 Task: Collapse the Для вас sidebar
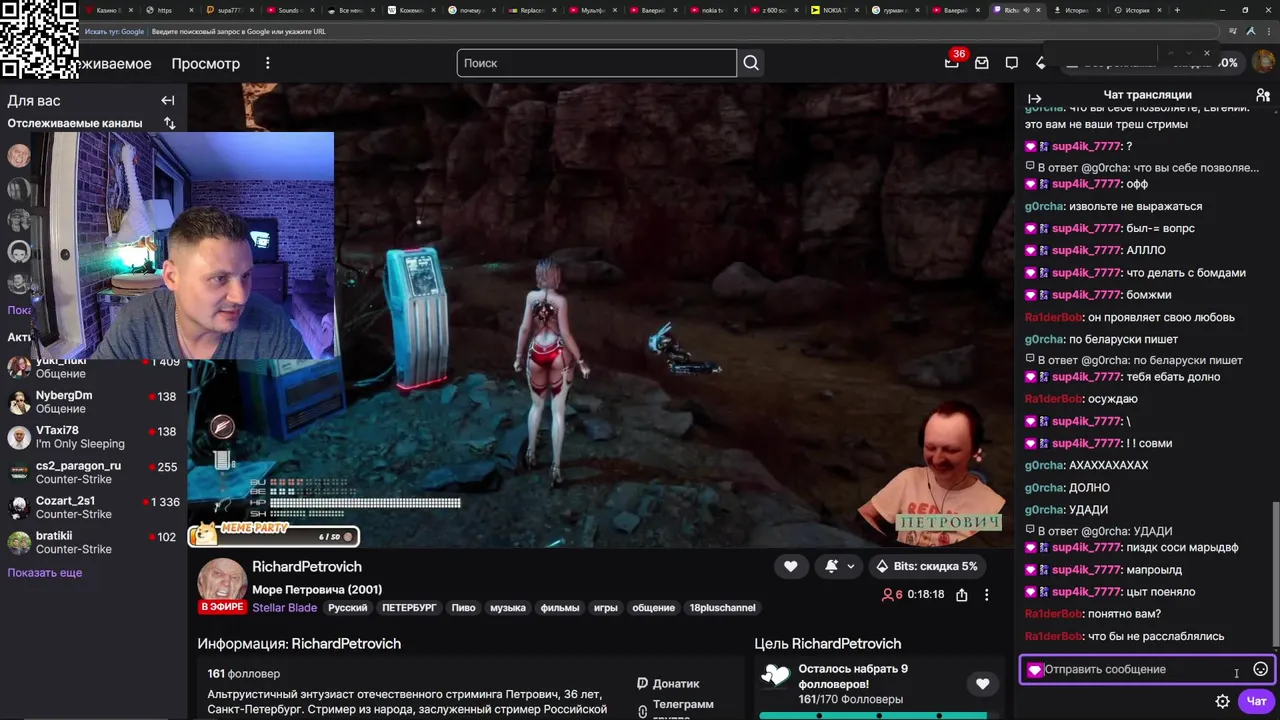coord(168,101)
